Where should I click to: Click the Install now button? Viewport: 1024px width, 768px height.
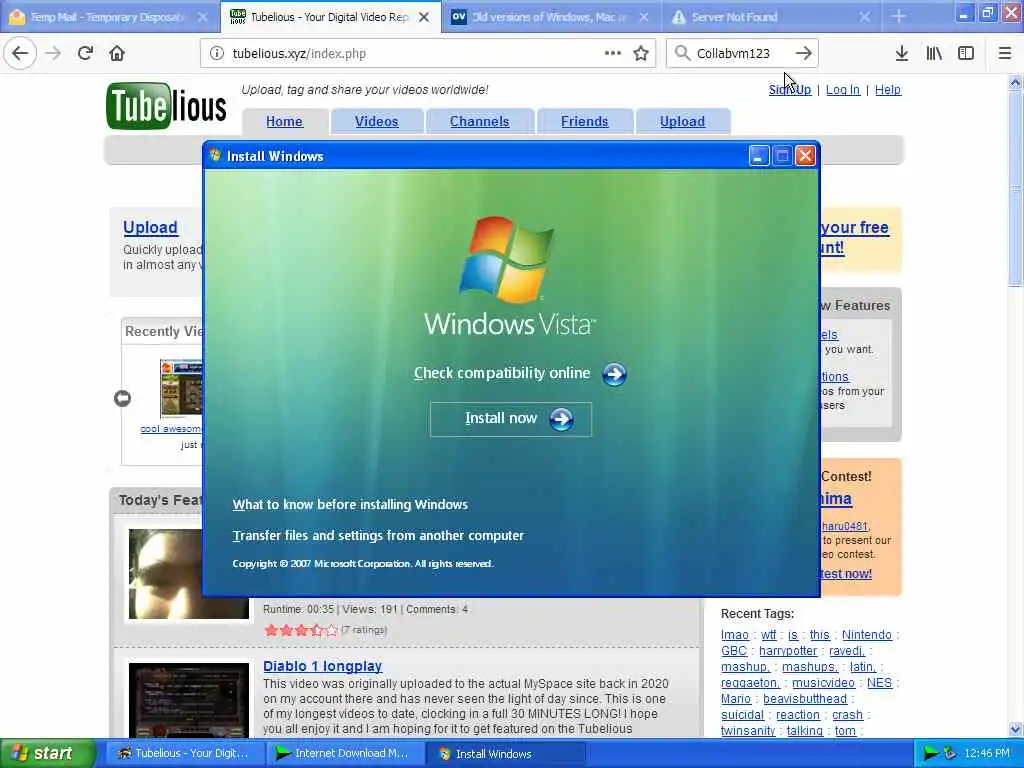point(511,419)
